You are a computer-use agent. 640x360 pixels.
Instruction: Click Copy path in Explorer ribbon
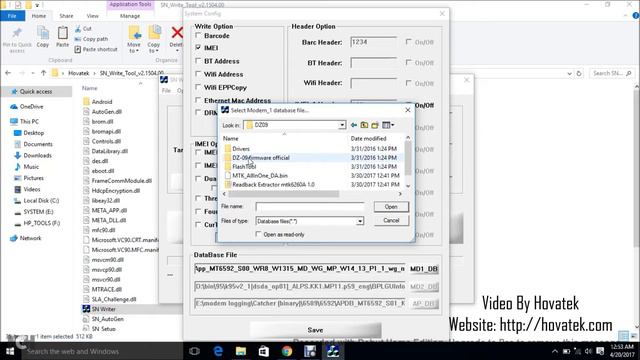pos(91,39)
